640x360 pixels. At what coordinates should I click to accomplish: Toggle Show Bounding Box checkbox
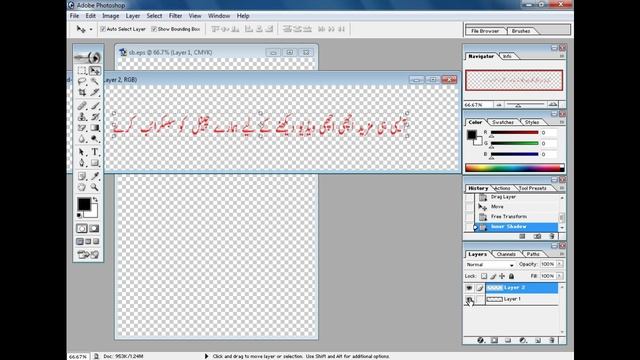click(x=154, y=29)
